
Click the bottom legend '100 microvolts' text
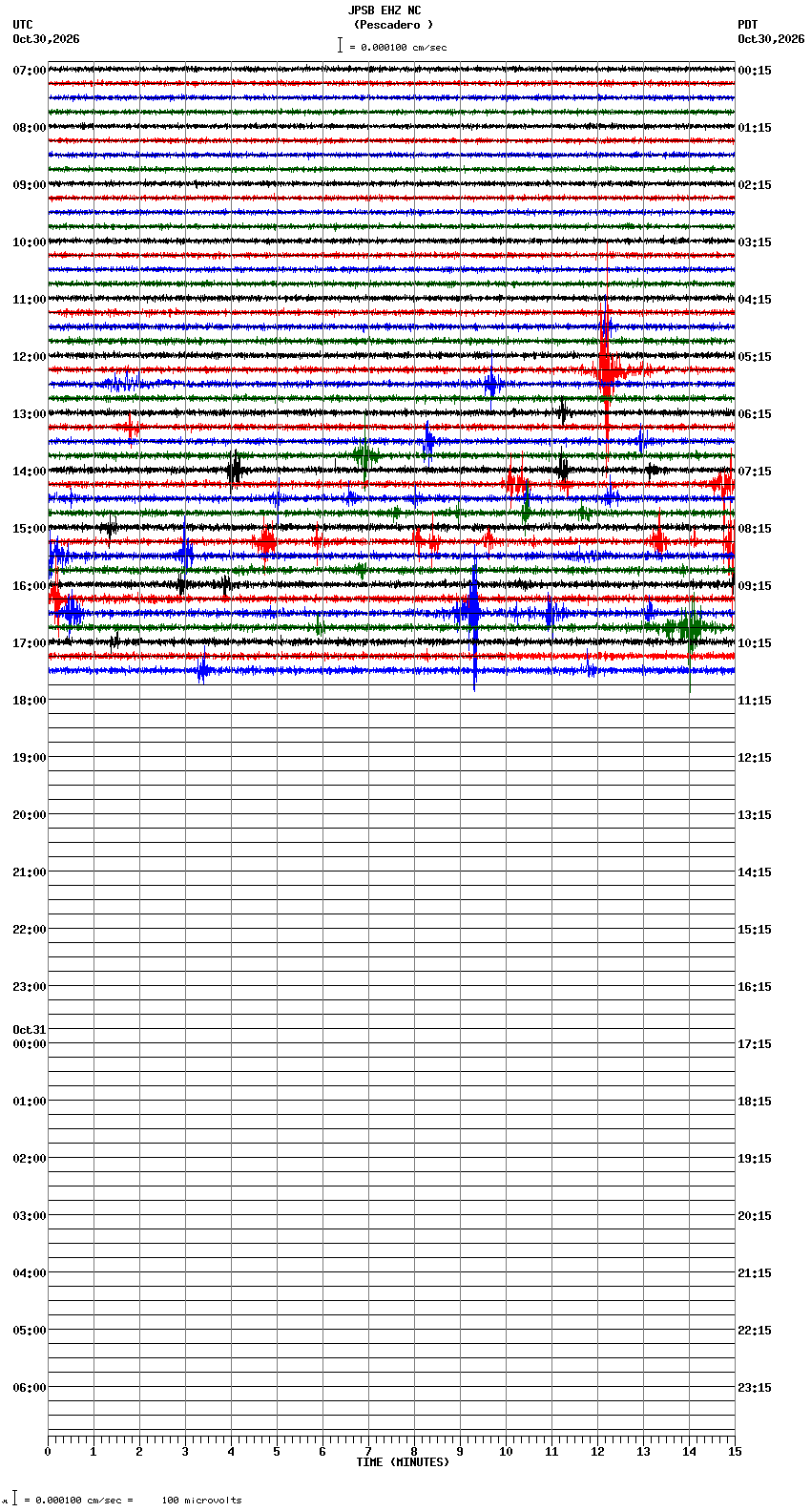pos(201,1501)
